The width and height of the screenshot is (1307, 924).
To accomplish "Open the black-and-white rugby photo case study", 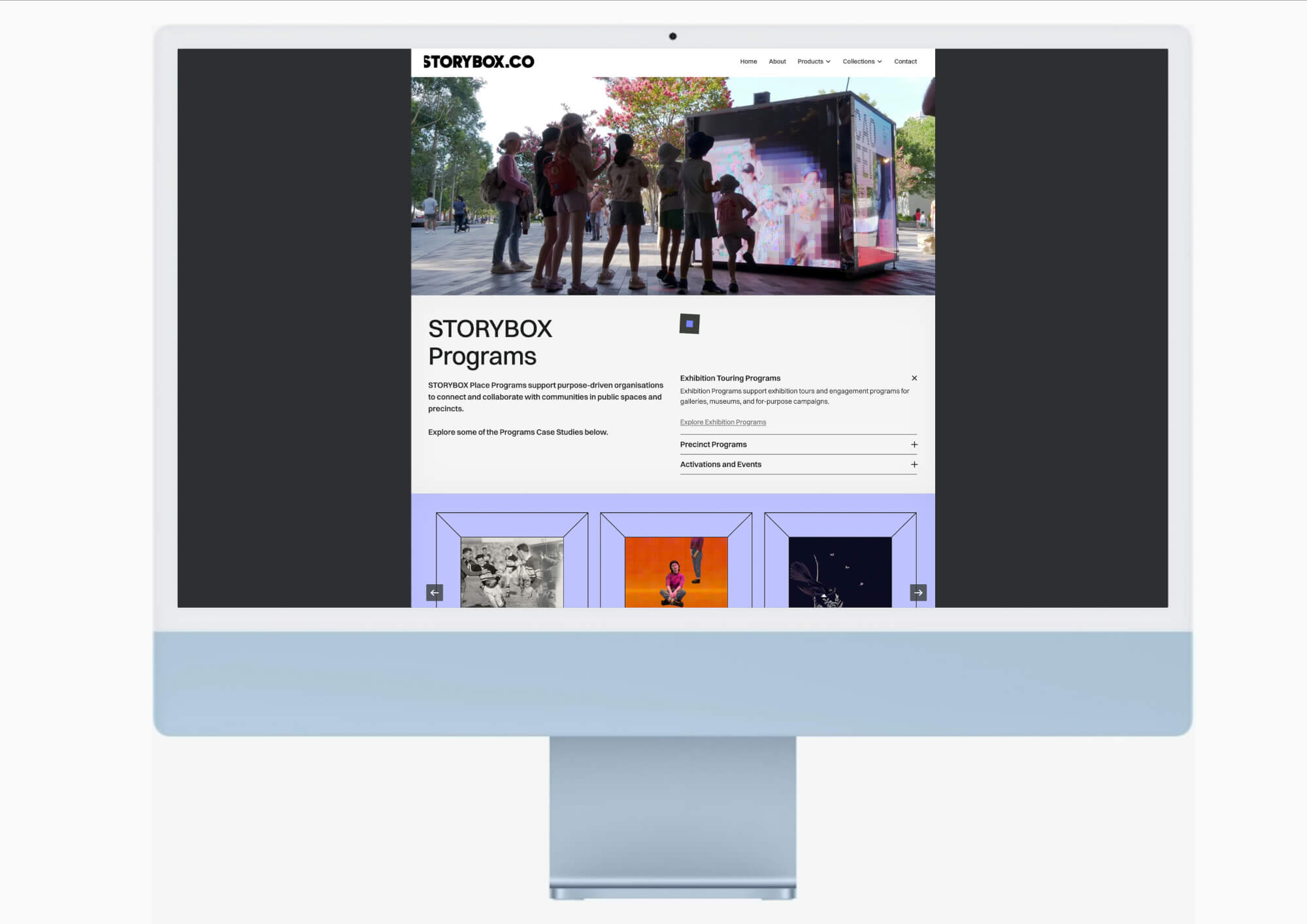I will pos(512,572).
